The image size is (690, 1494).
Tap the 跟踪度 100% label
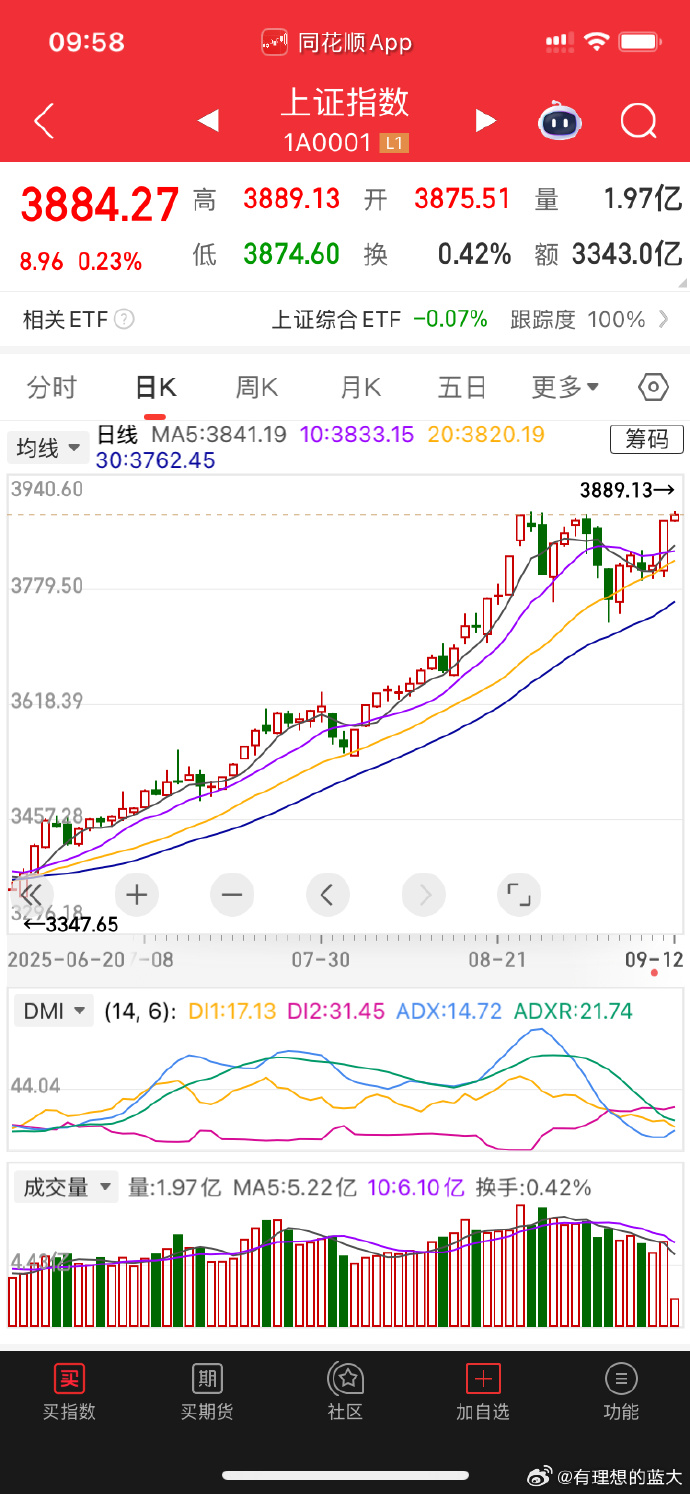coord(578,320)
